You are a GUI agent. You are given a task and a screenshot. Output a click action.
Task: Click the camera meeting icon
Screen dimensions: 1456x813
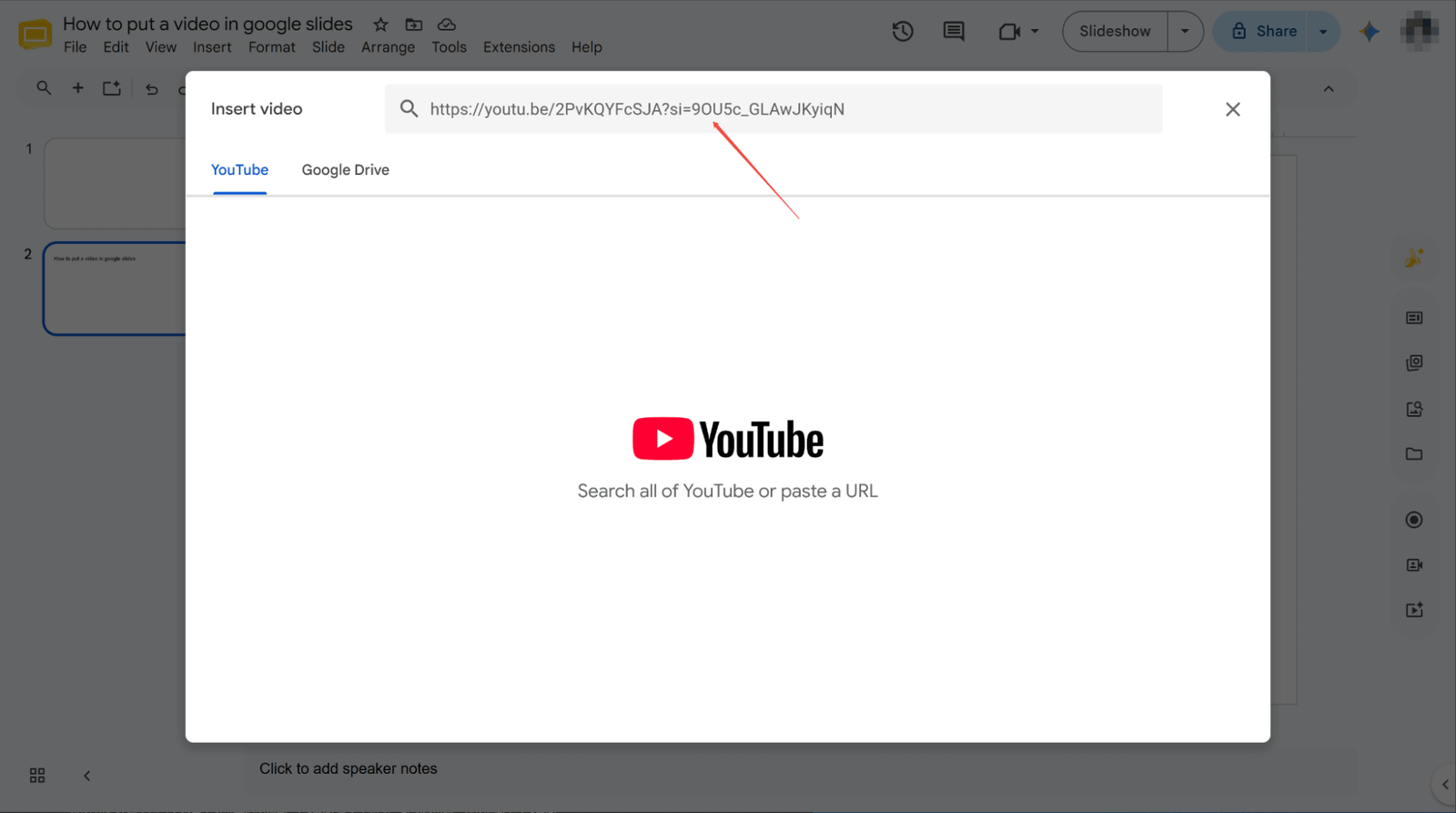1009,32
